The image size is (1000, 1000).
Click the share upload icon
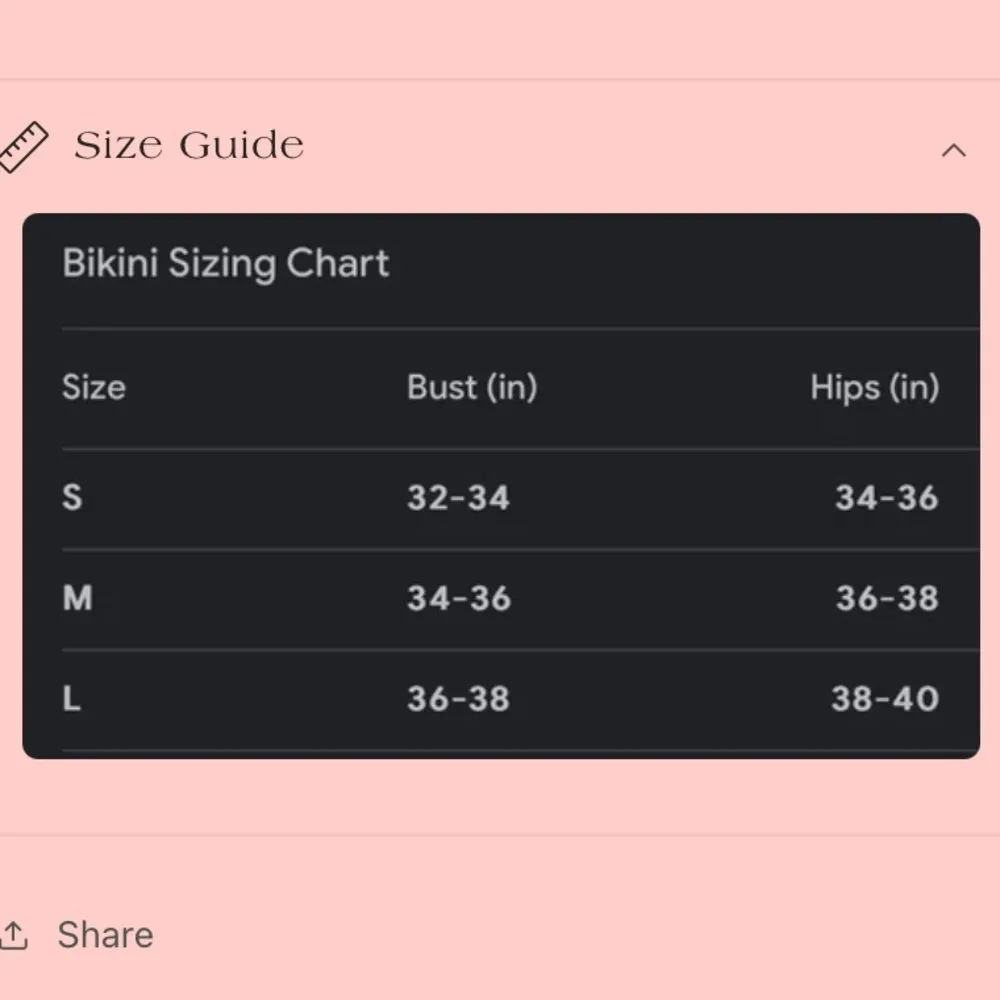click(14, 935)
